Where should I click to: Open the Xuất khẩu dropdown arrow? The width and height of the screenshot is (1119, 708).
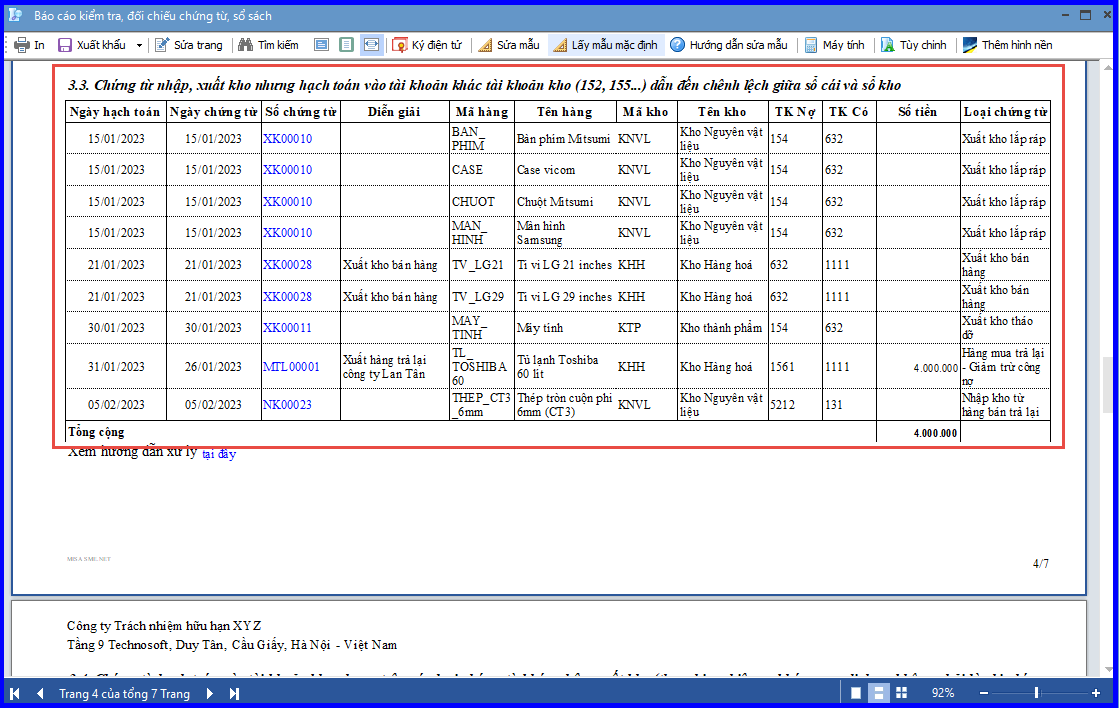(x=139, y=46)
